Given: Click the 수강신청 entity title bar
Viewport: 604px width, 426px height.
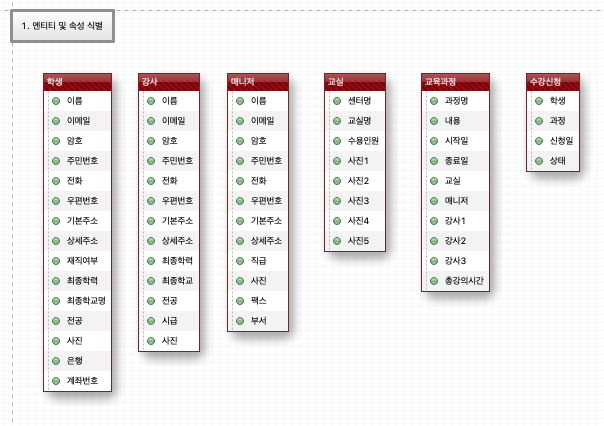Looking at the screenshot, I should (552, 82).
